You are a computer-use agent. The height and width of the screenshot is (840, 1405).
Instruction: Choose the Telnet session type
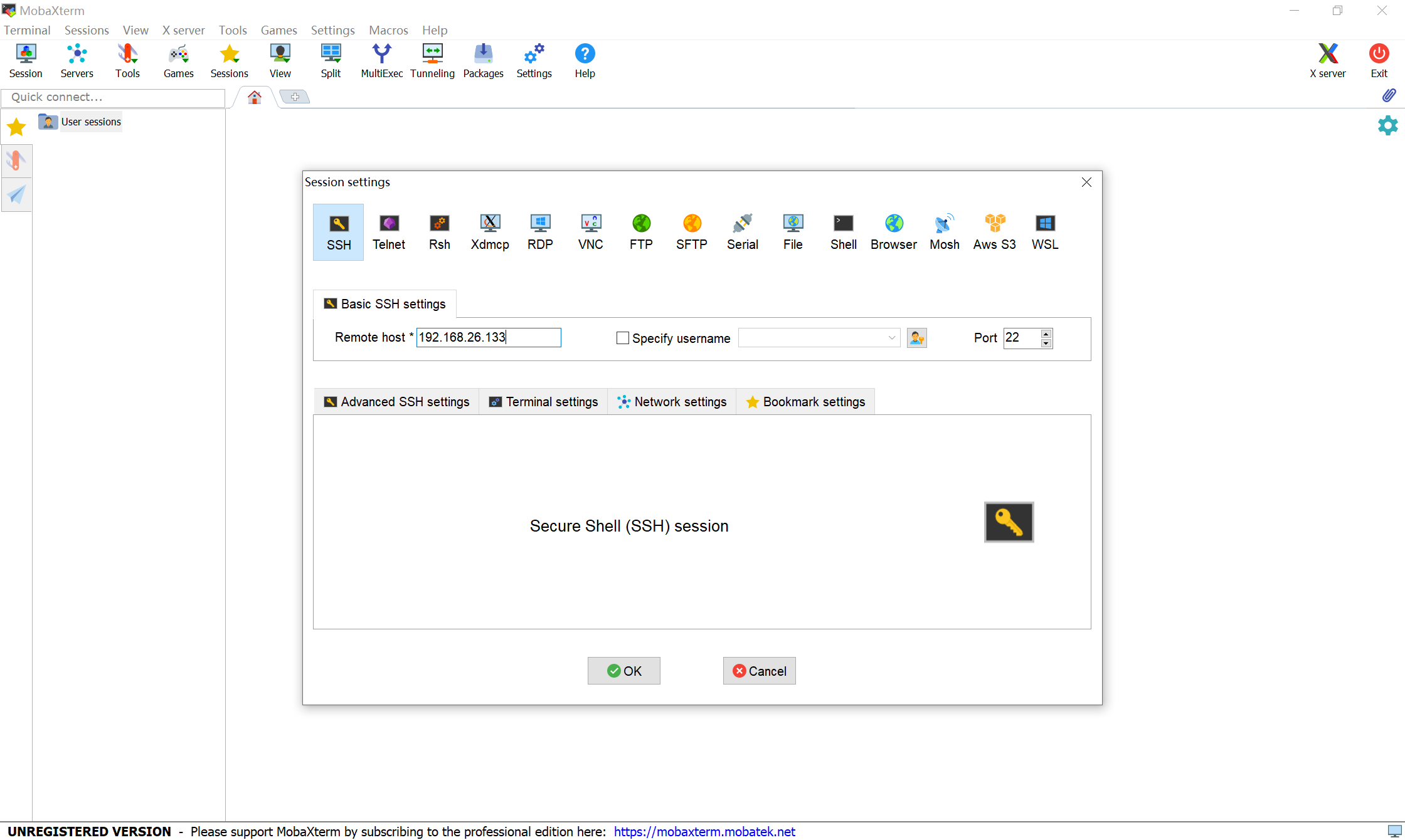click(389, 232)
